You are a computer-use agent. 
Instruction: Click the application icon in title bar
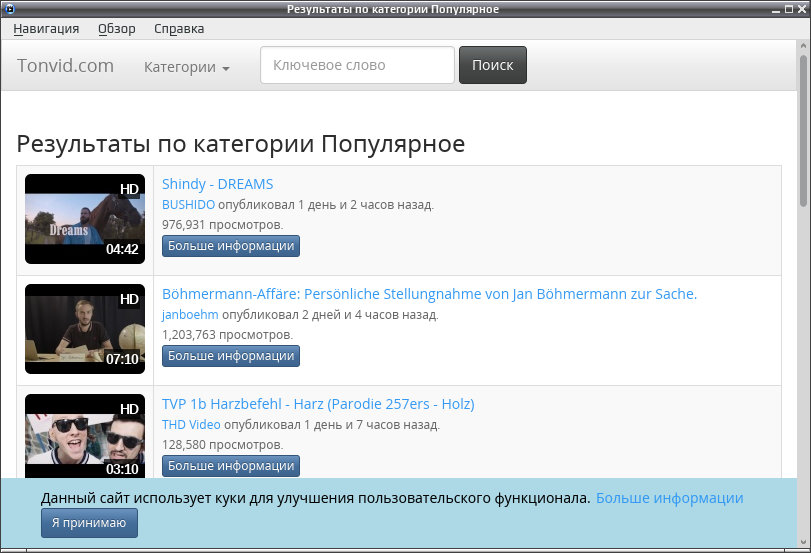(9, 9)
